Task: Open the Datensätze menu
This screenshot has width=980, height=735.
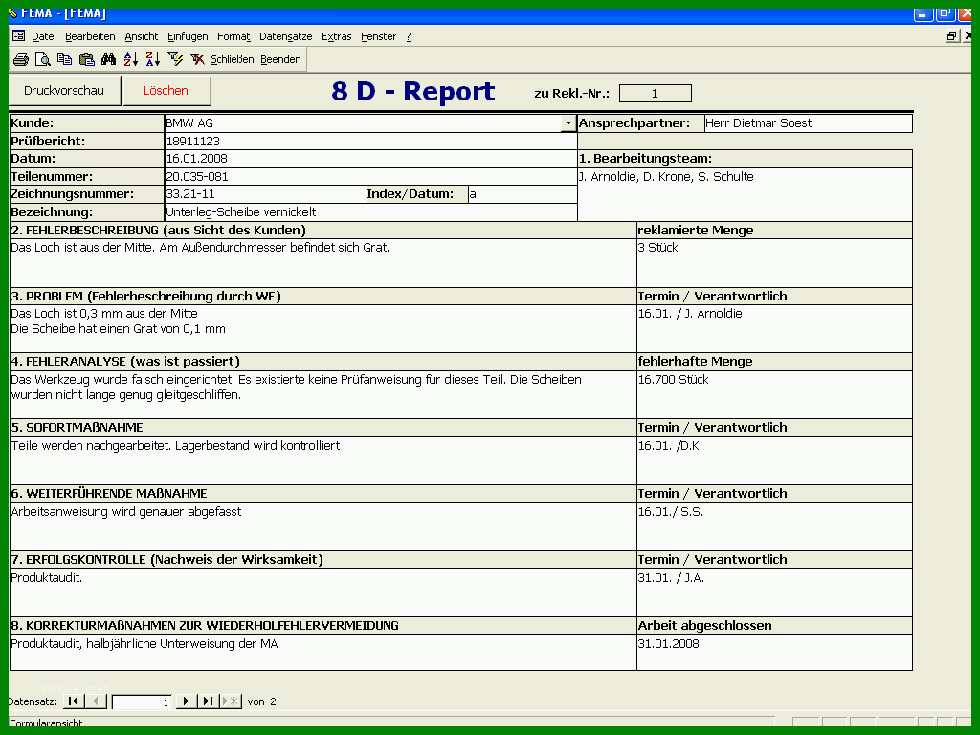Action: tap(286, 36)
